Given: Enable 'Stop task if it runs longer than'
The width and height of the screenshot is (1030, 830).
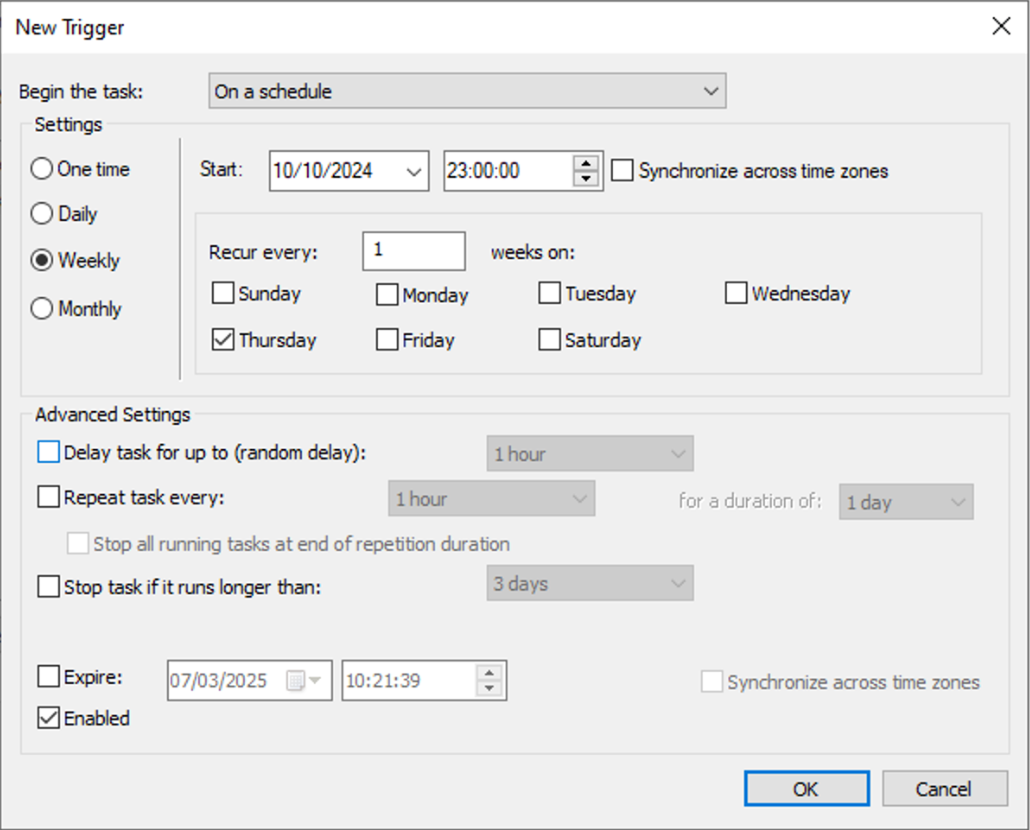Looking at the screenshot, I should tap(49, 587).
